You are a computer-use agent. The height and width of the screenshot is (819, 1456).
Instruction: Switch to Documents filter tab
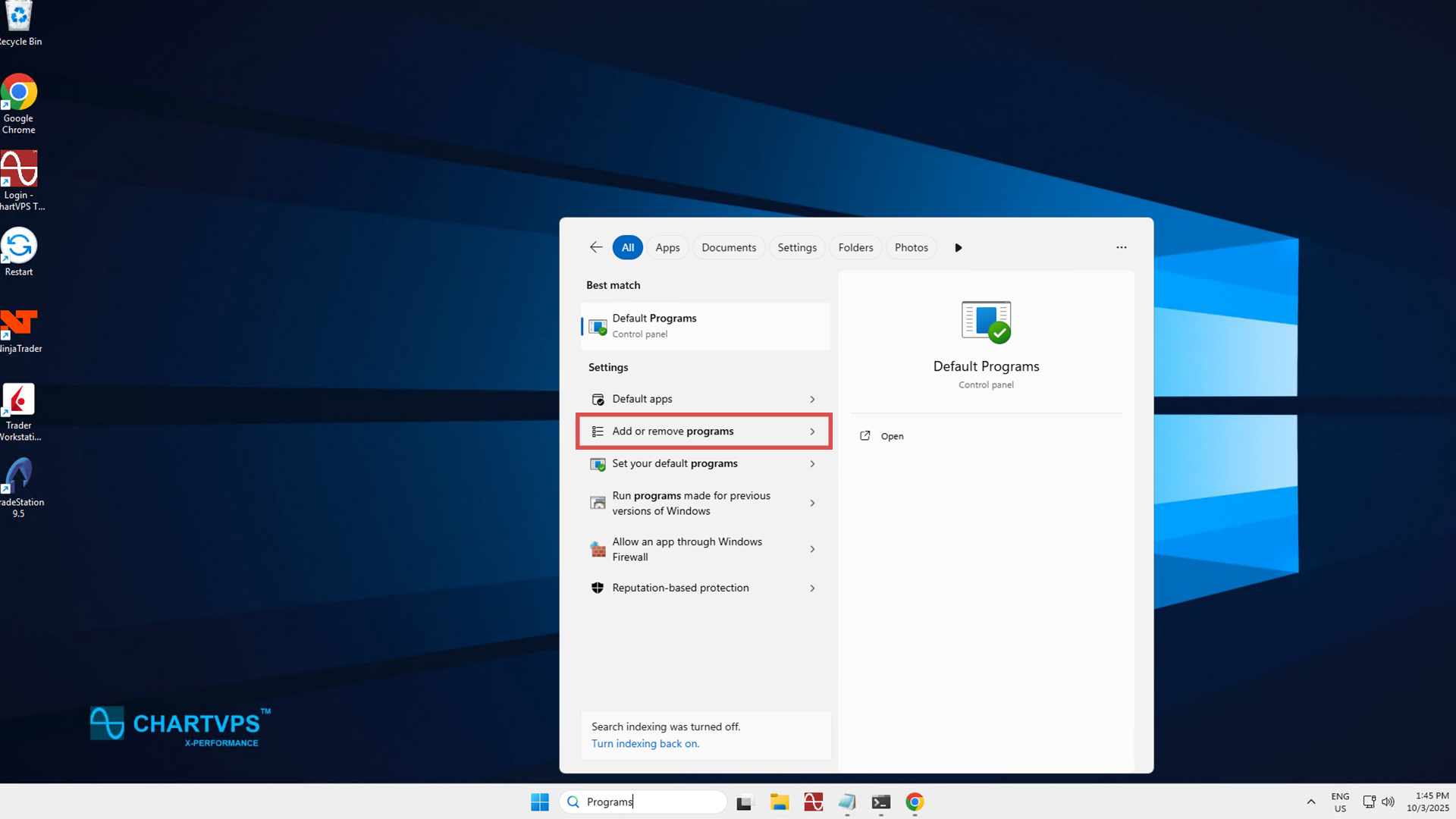(729, 247)
